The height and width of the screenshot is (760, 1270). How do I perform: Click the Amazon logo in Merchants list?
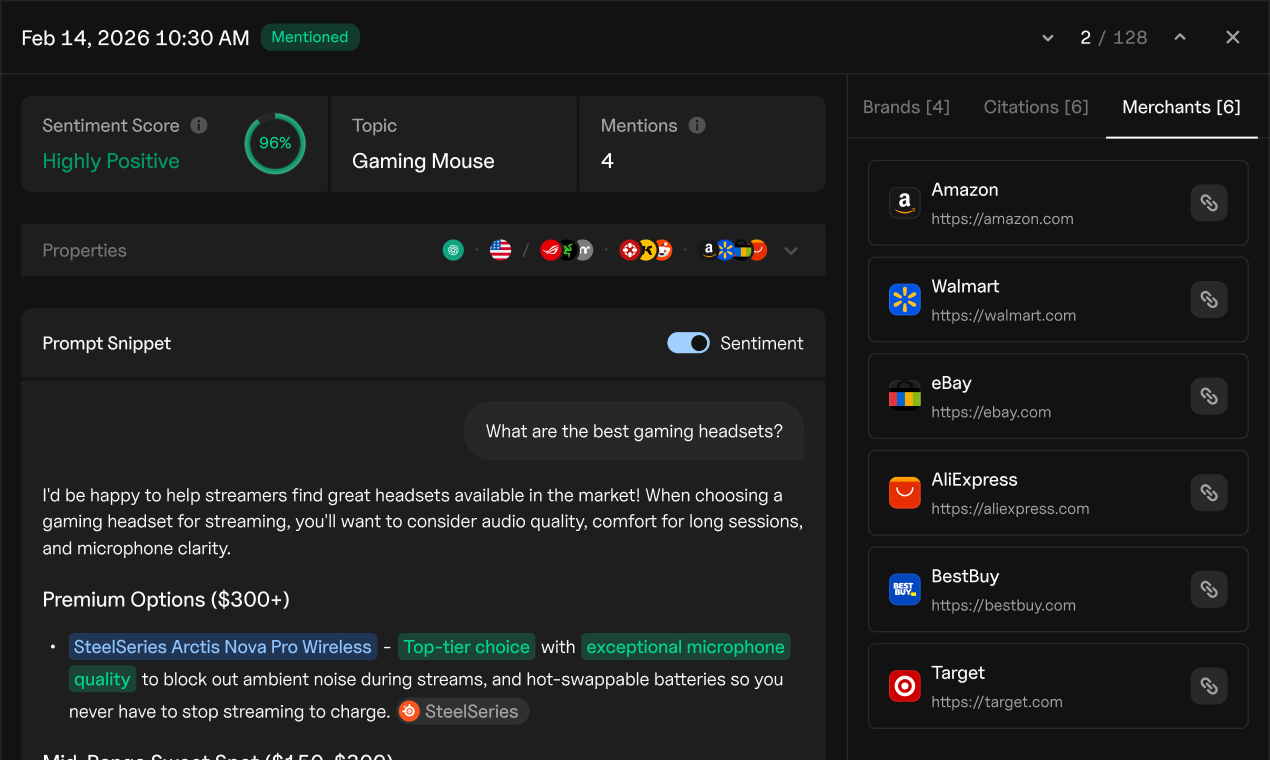(x=905, y=203)
